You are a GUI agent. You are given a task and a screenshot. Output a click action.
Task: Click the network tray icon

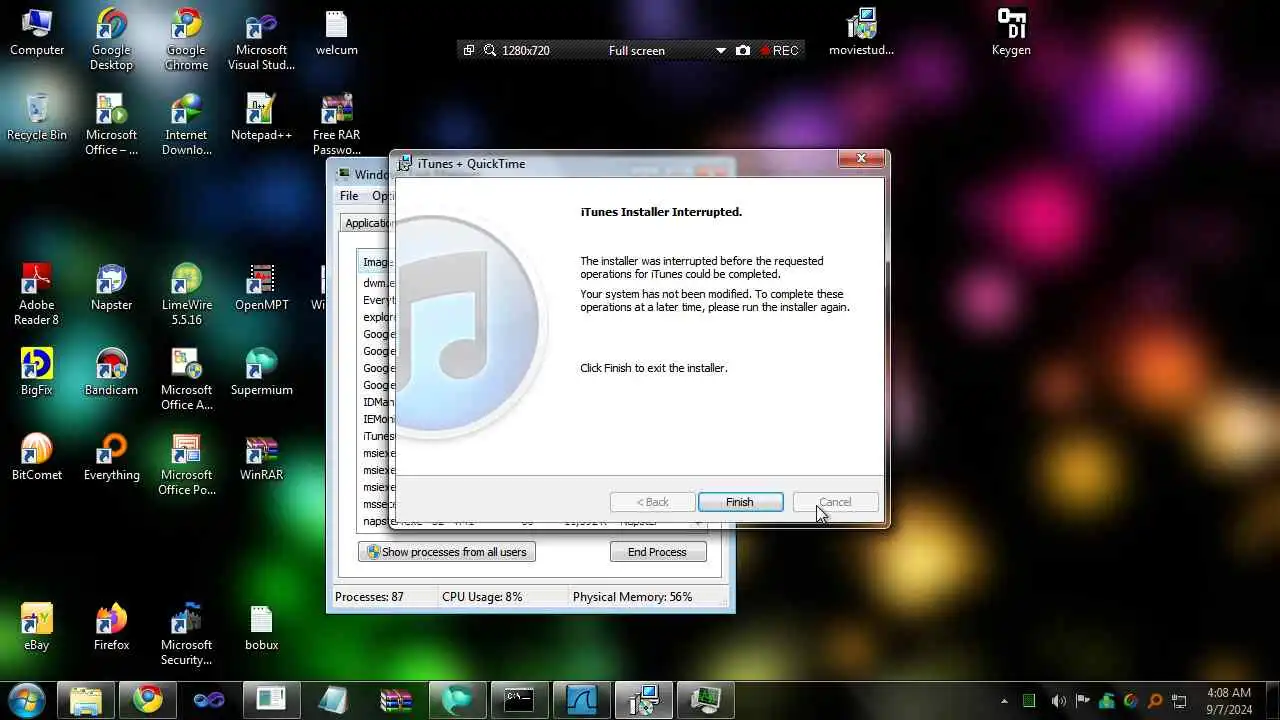point(1179,701)
